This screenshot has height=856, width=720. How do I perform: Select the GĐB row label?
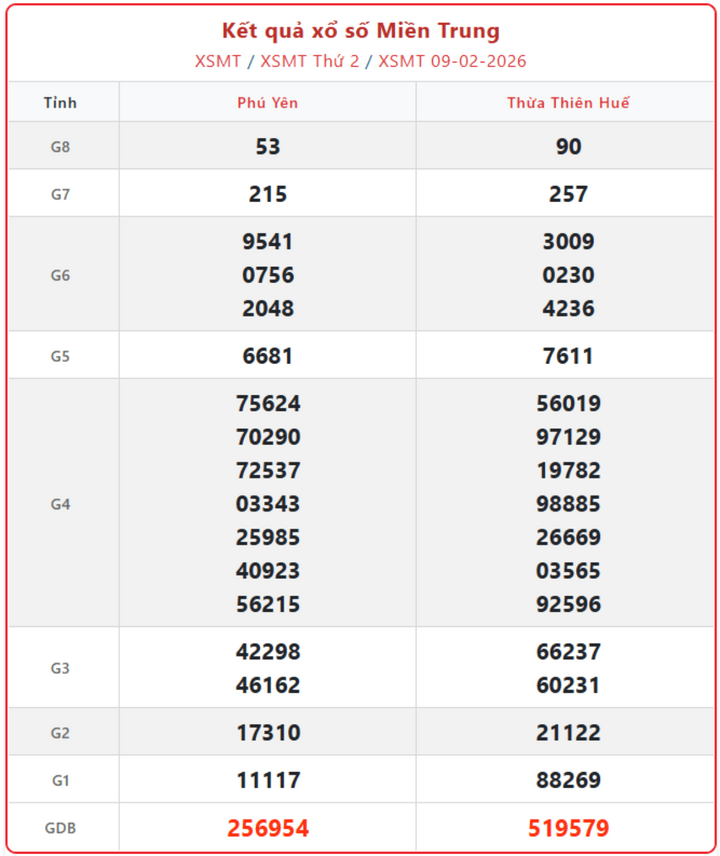point(60,828)
